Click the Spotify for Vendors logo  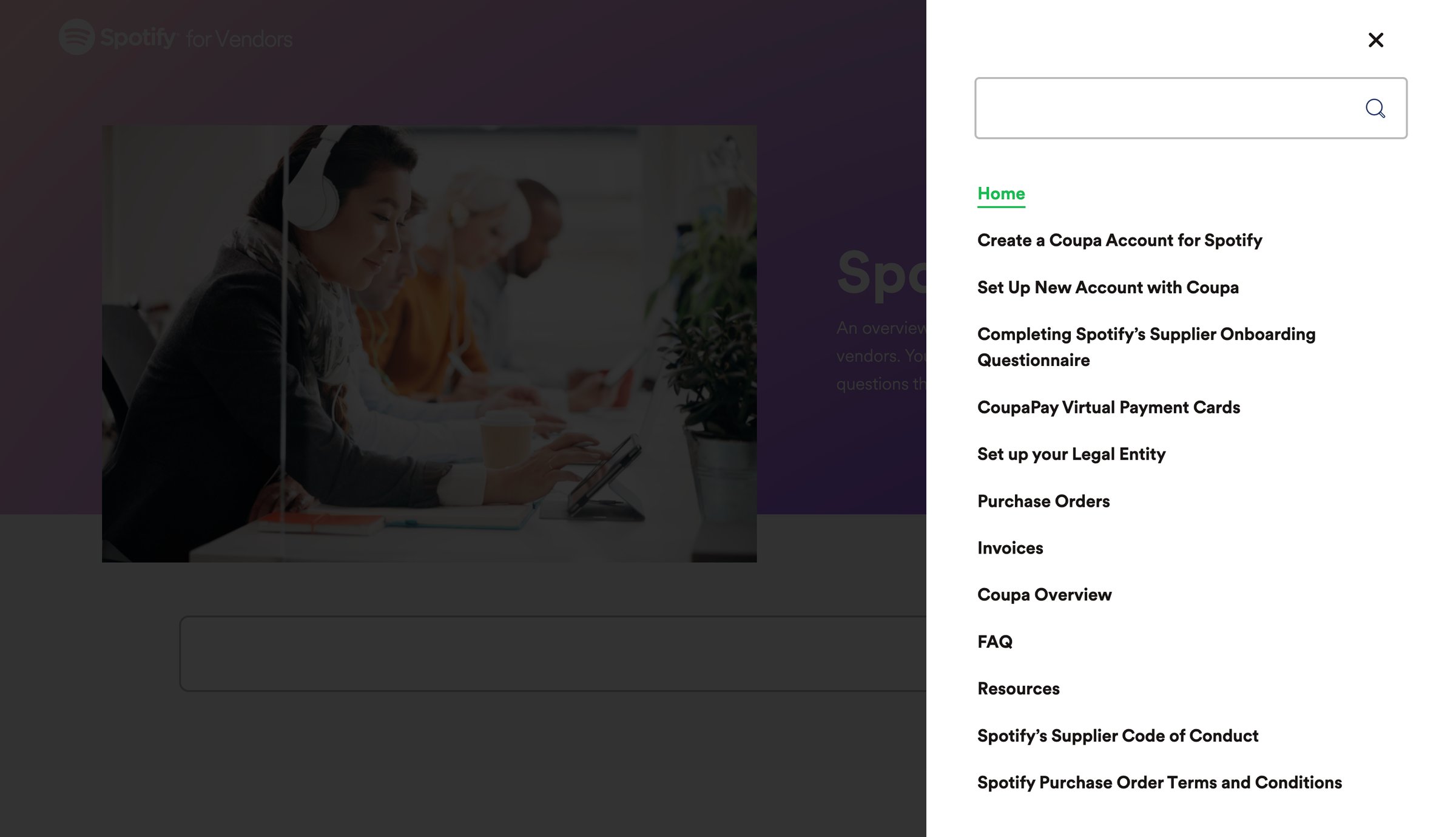click(175, 38)
